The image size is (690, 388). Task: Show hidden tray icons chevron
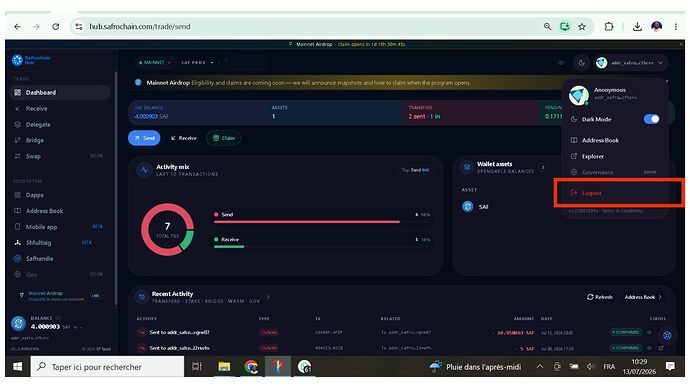pos(540,366)
